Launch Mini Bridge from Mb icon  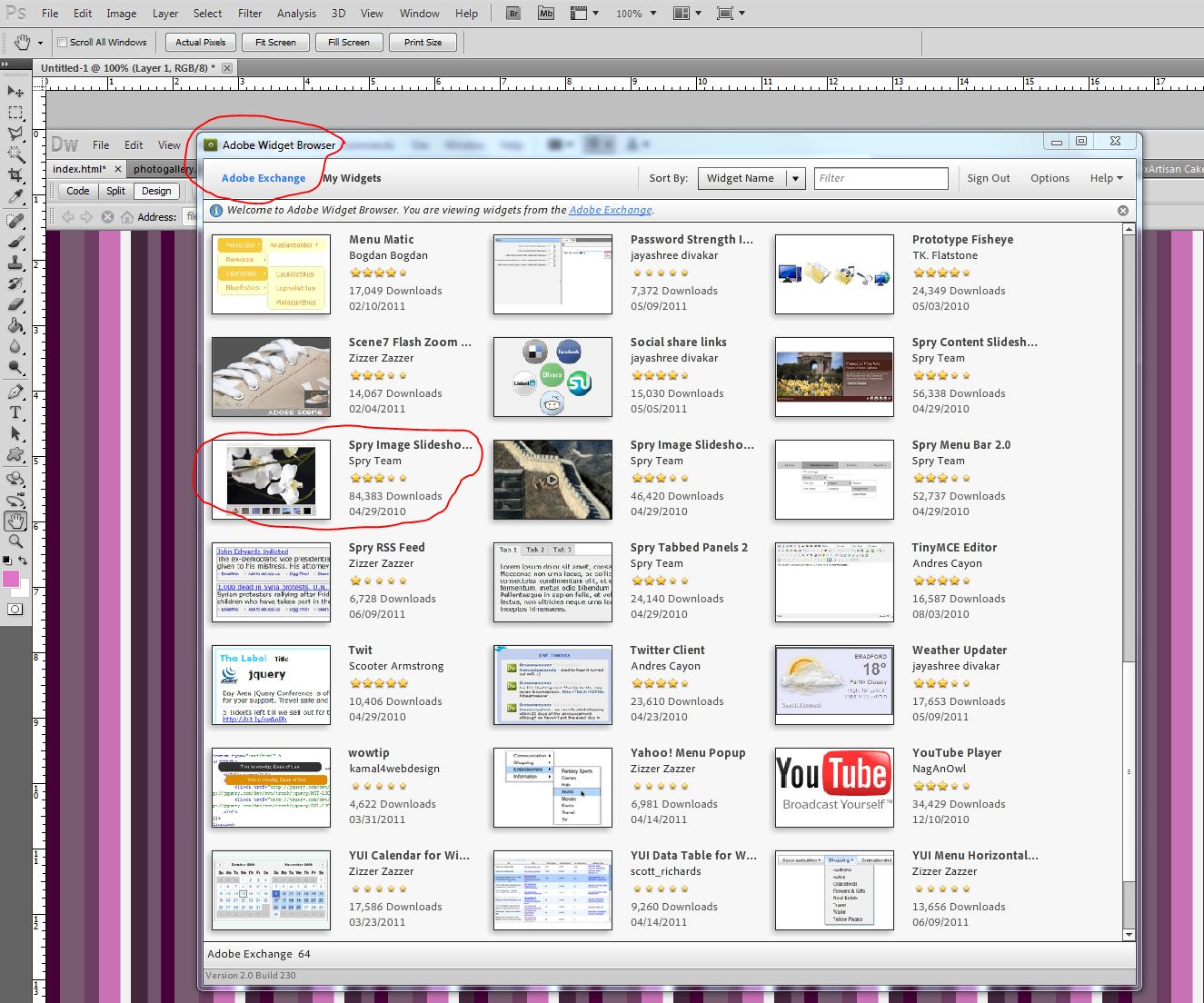pyautogui.click(x=545, y=14)
